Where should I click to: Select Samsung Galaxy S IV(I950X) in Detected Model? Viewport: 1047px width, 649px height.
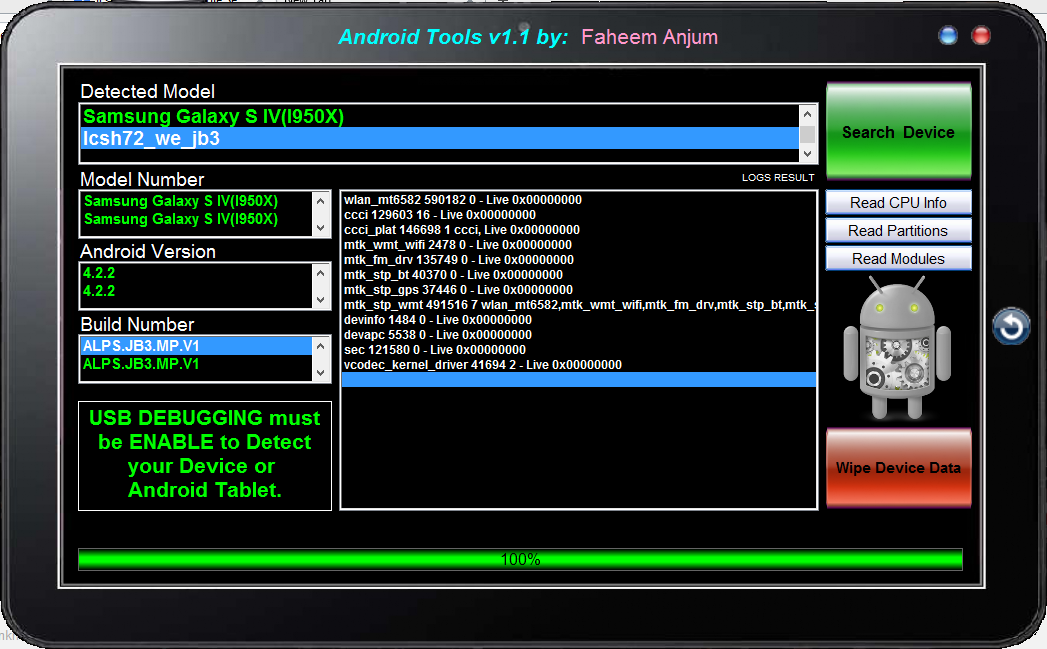[x=439, y=116]
